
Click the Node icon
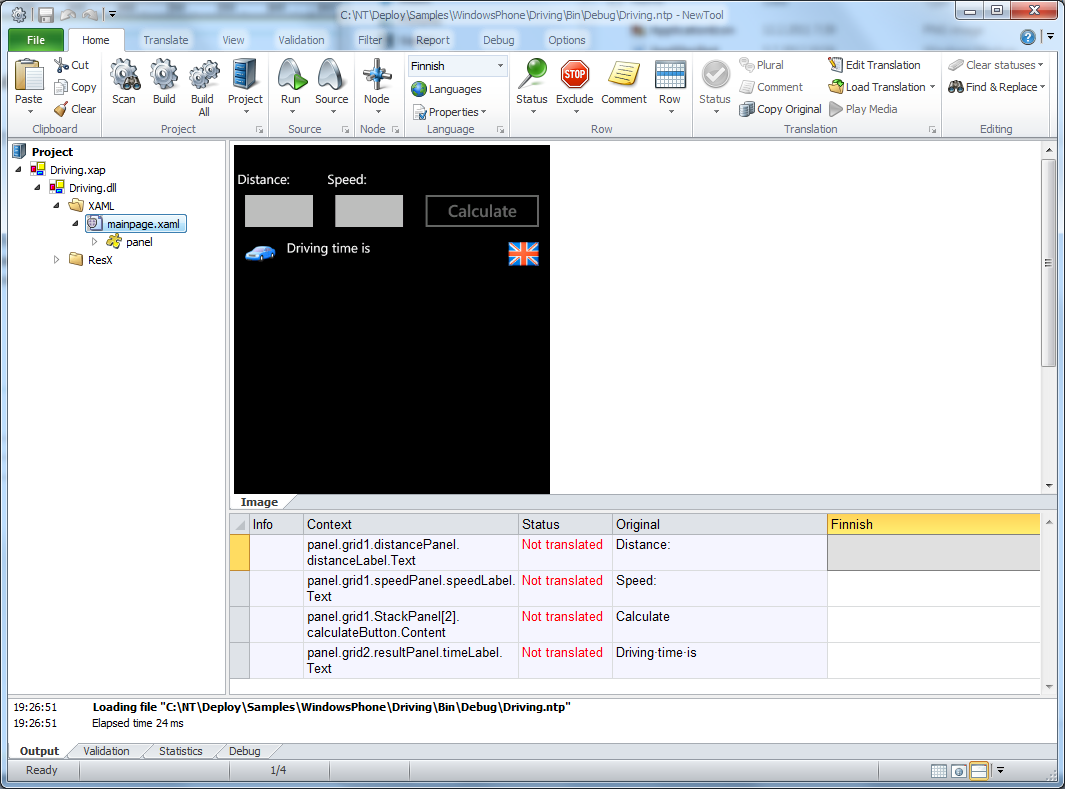[x=376, y=75]
